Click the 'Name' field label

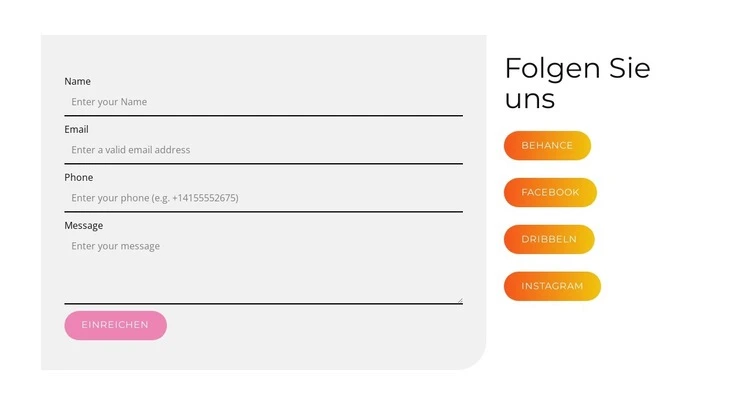tap(77, 81)
